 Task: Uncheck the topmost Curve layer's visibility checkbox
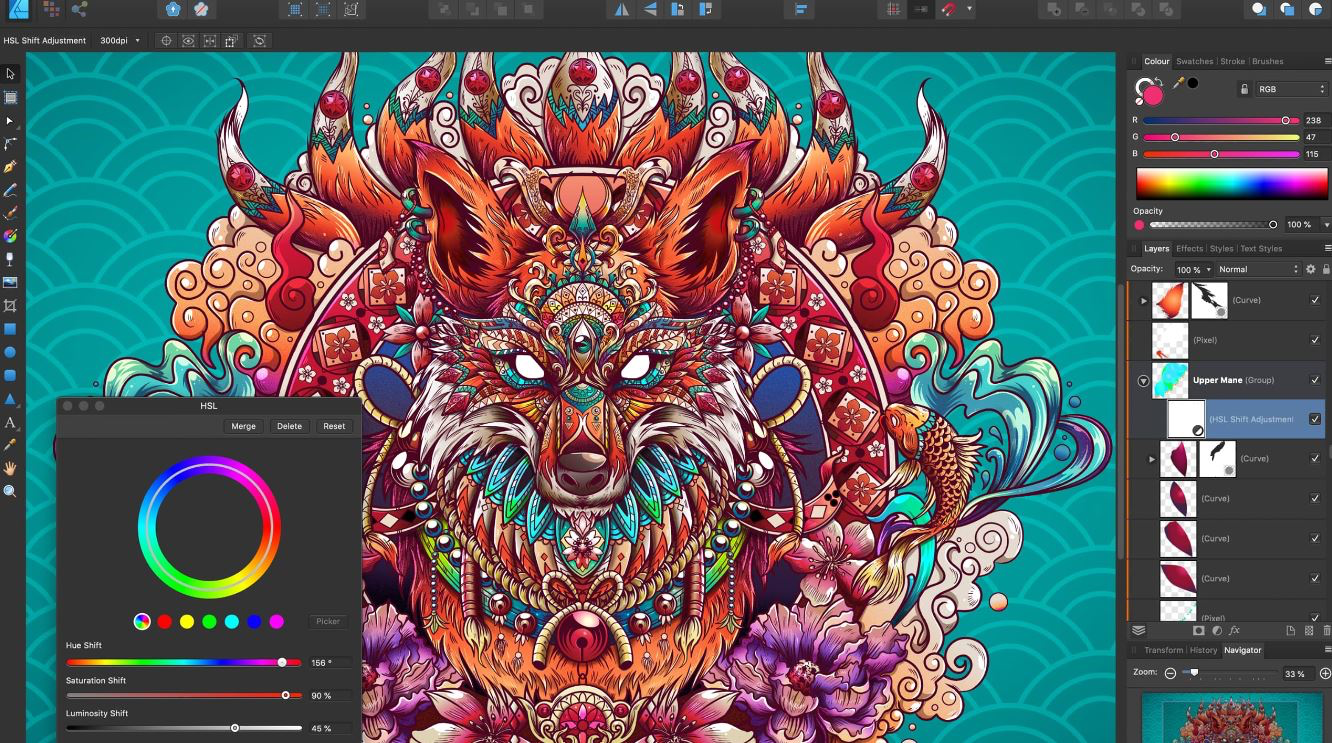click(x=1313, y=300)
